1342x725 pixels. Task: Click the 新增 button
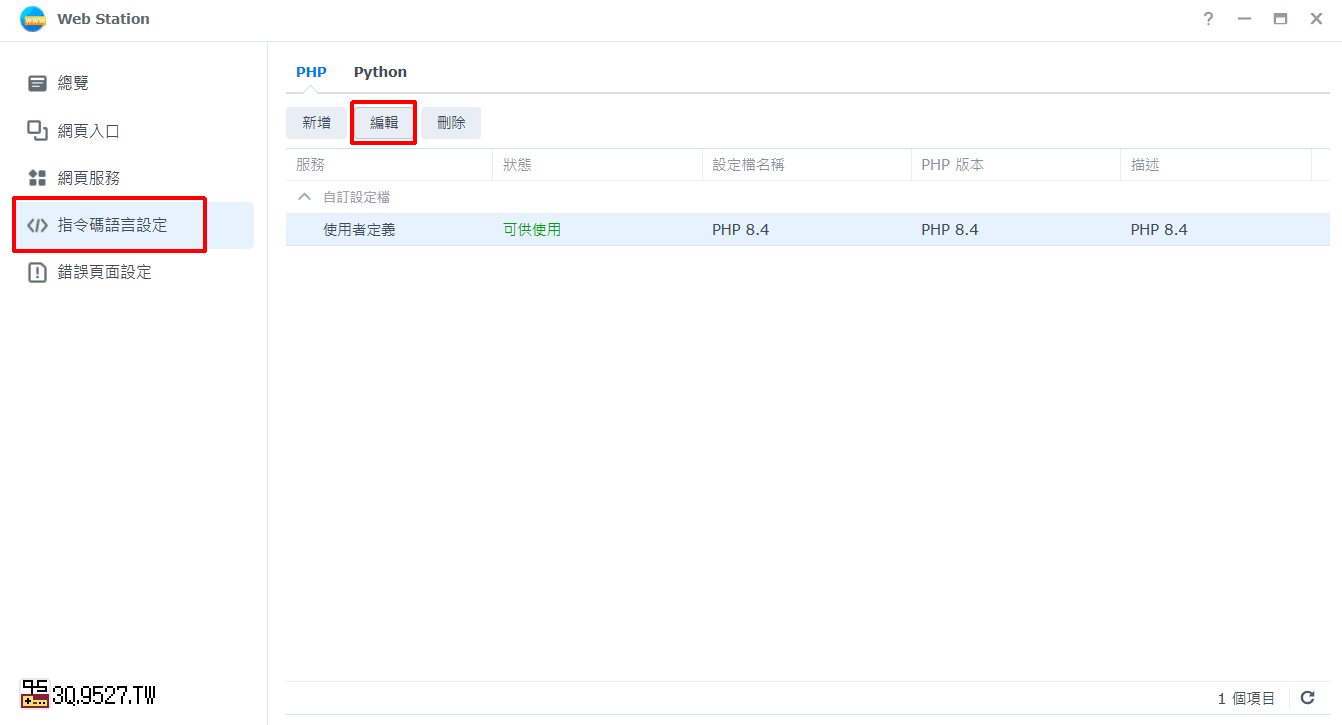pos(316,123)
